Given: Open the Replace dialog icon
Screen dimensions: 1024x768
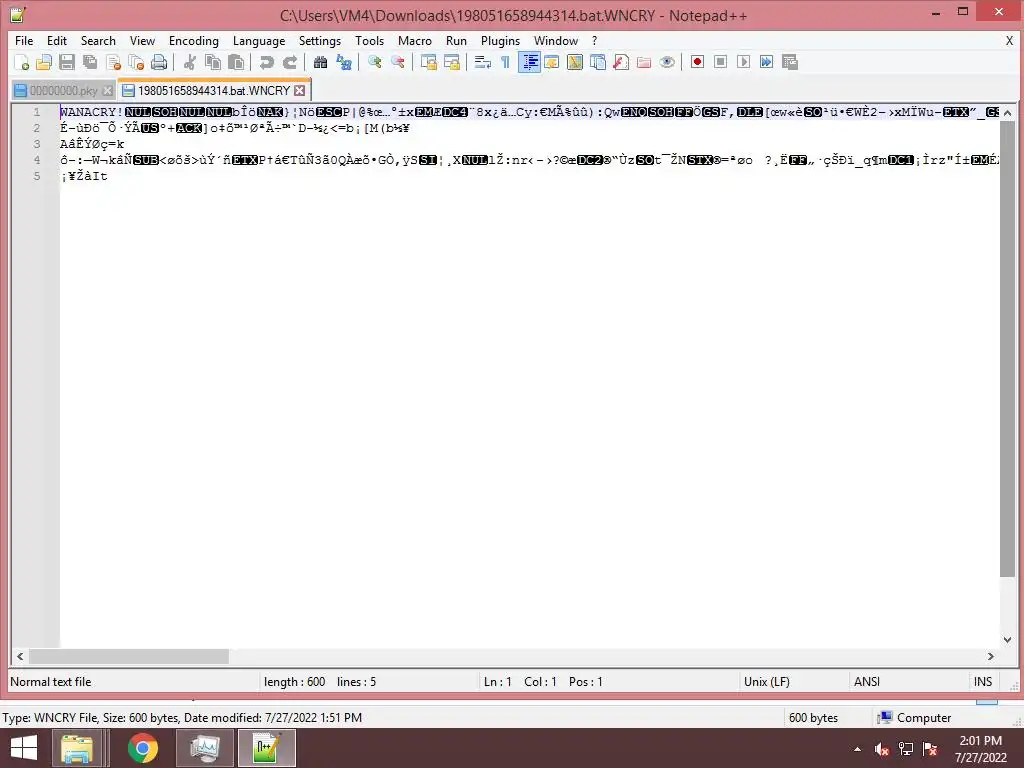Looking at the screenshot, I should tap(344, 62).
